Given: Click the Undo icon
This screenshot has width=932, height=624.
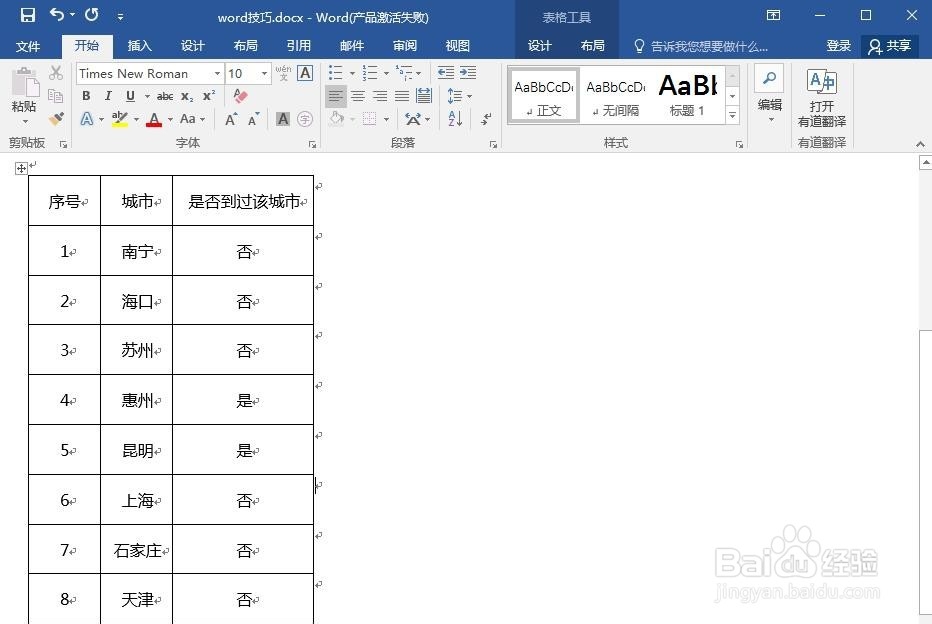Looking at the screenshot, I should coord(56,16).
